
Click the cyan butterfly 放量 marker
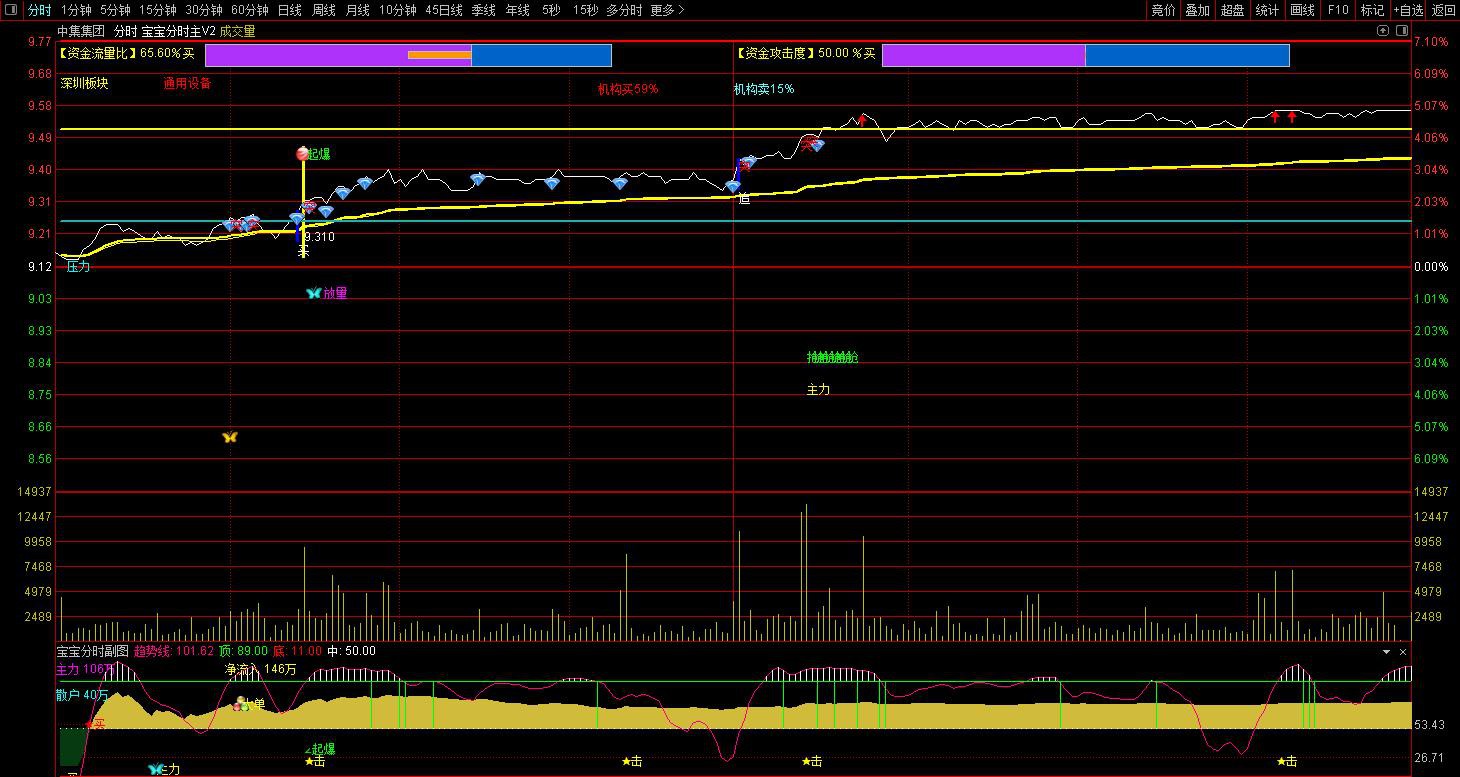point(313,293)
